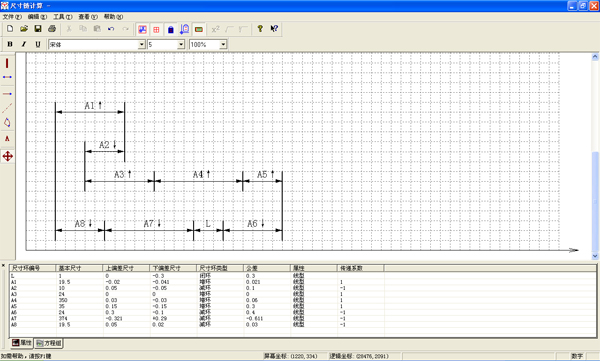The height and width of the screenshot is (361, 600).
Task: Save the document with floppy disk icon
Action: 38,29
